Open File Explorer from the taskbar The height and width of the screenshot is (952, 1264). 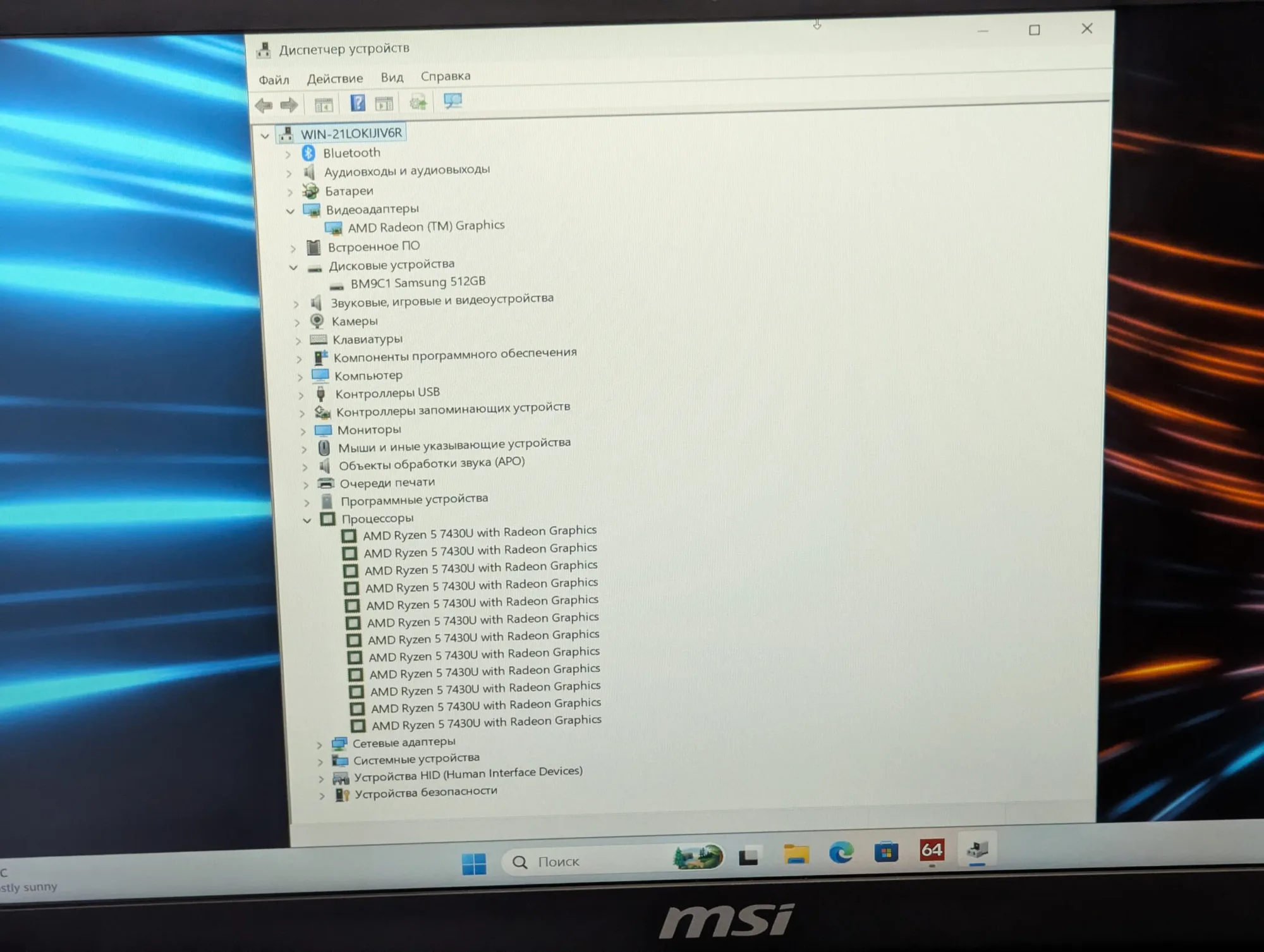pyautogui.click(x=796, y=855)
